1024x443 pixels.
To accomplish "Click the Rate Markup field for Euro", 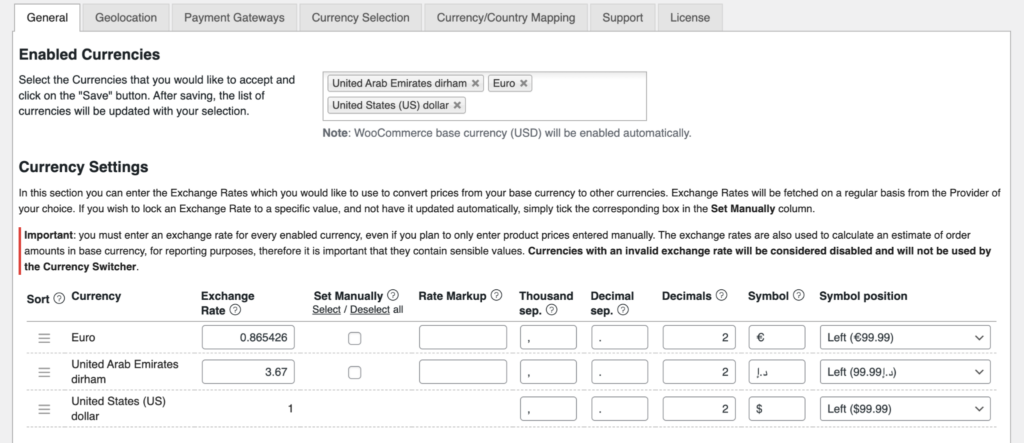I will tap(462, 338).
